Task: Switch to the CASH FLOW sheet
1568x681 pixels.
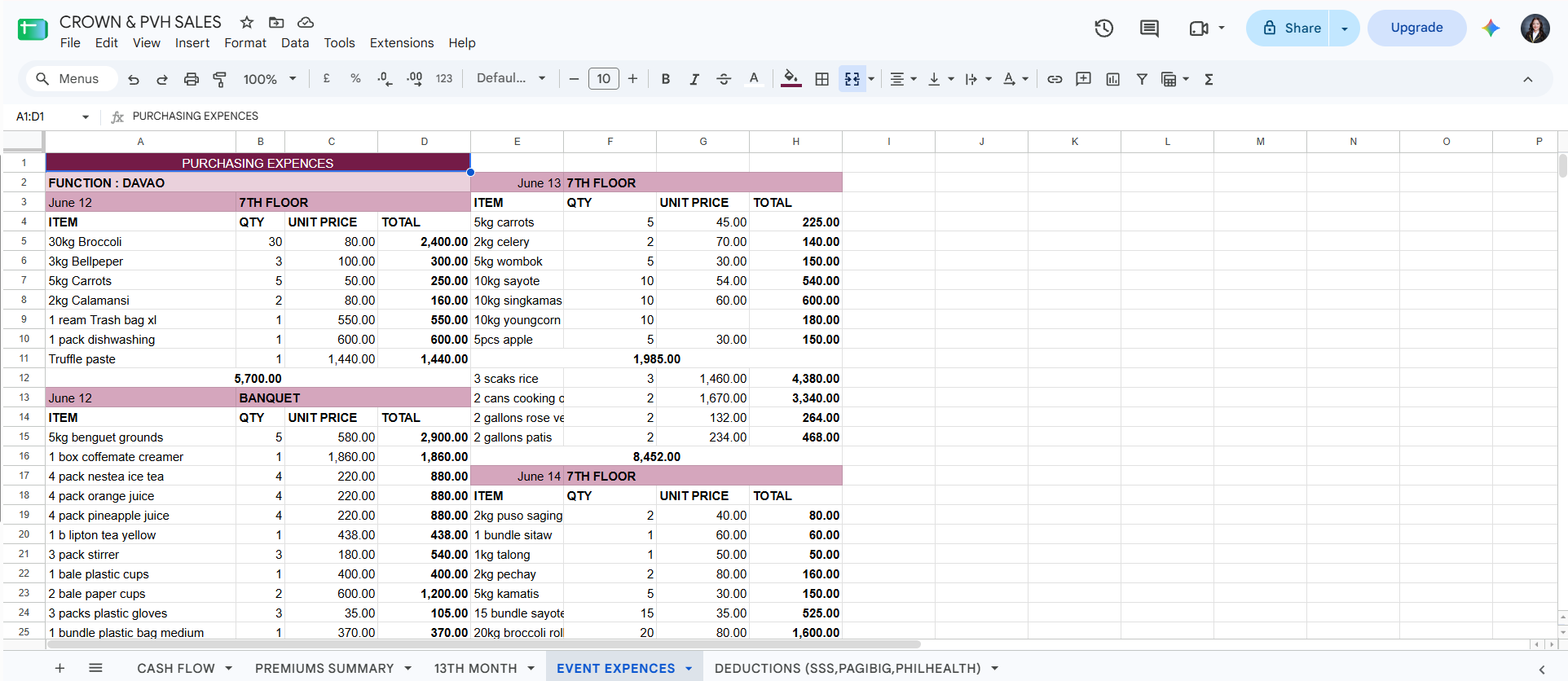Action: tap(176, 669)
